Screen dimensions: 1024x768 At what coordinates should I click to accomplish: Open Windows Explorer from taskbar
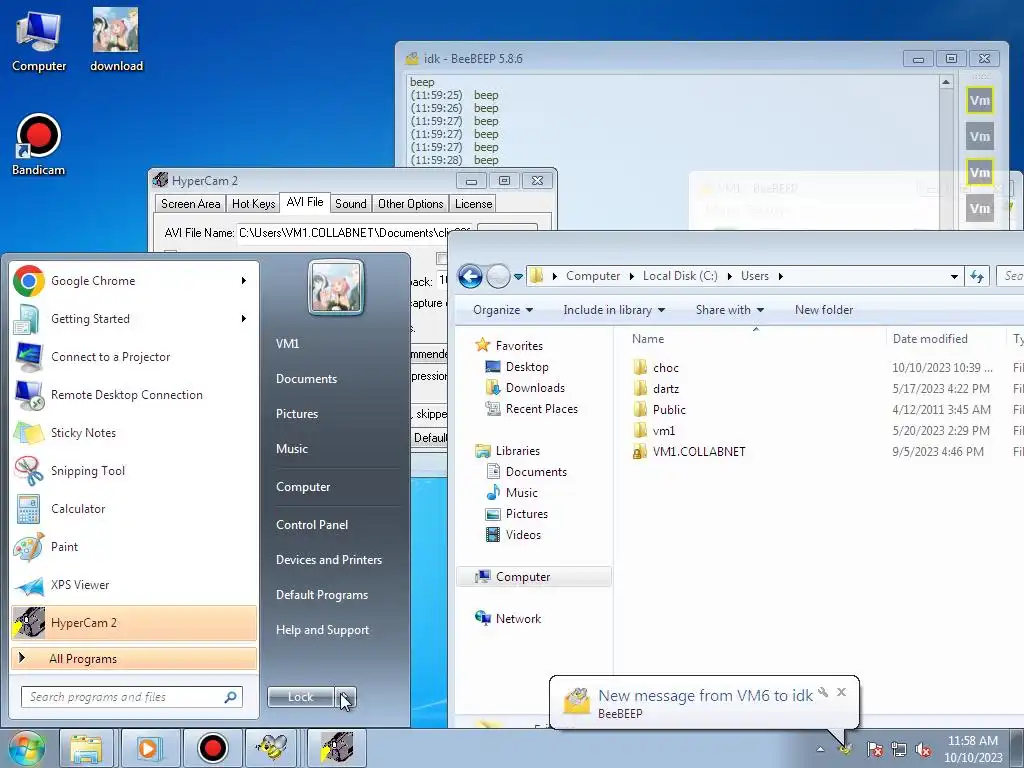click(86, 748)
